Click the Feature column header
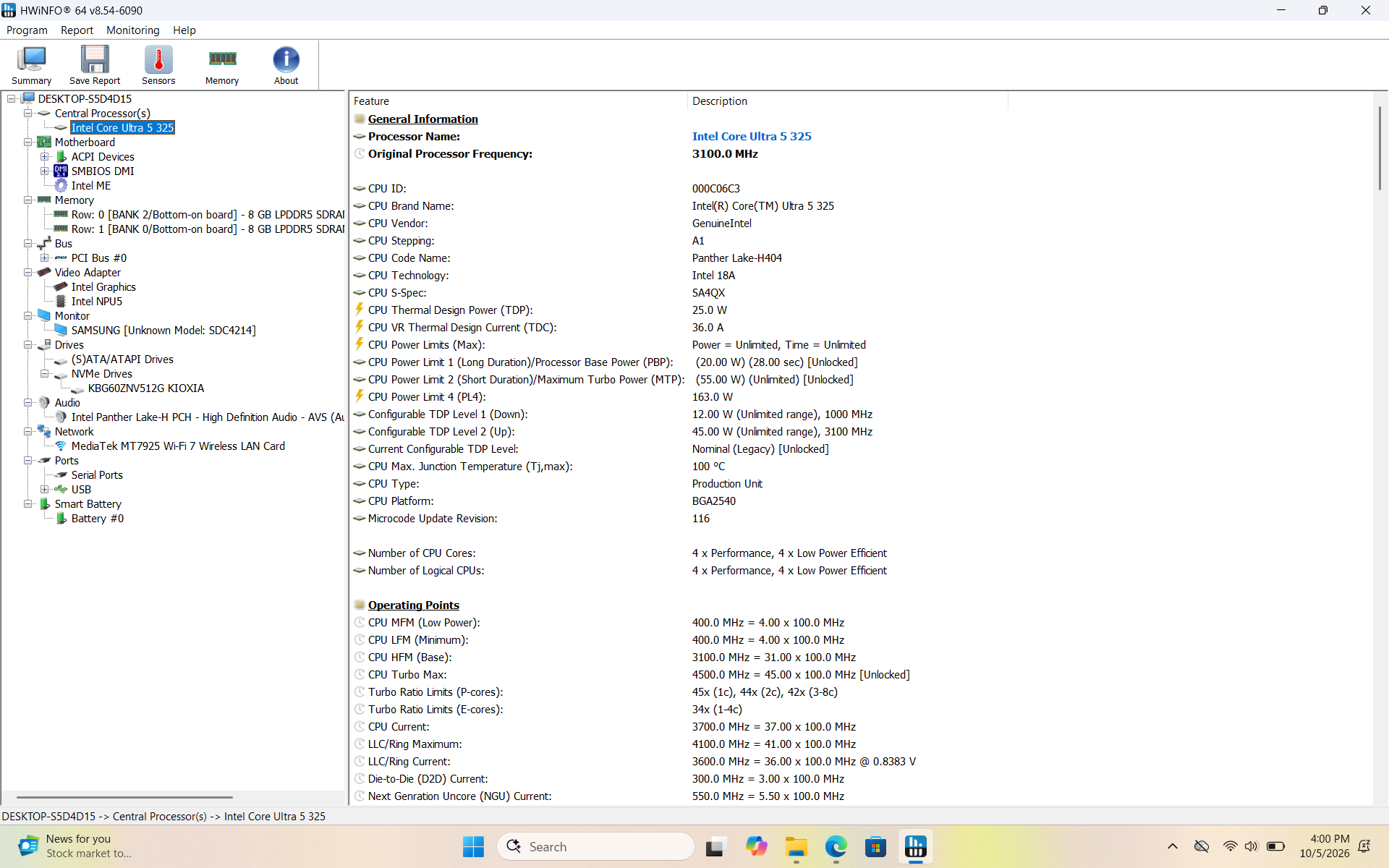Screen dimensions: 1389x868 pos(518,101)
